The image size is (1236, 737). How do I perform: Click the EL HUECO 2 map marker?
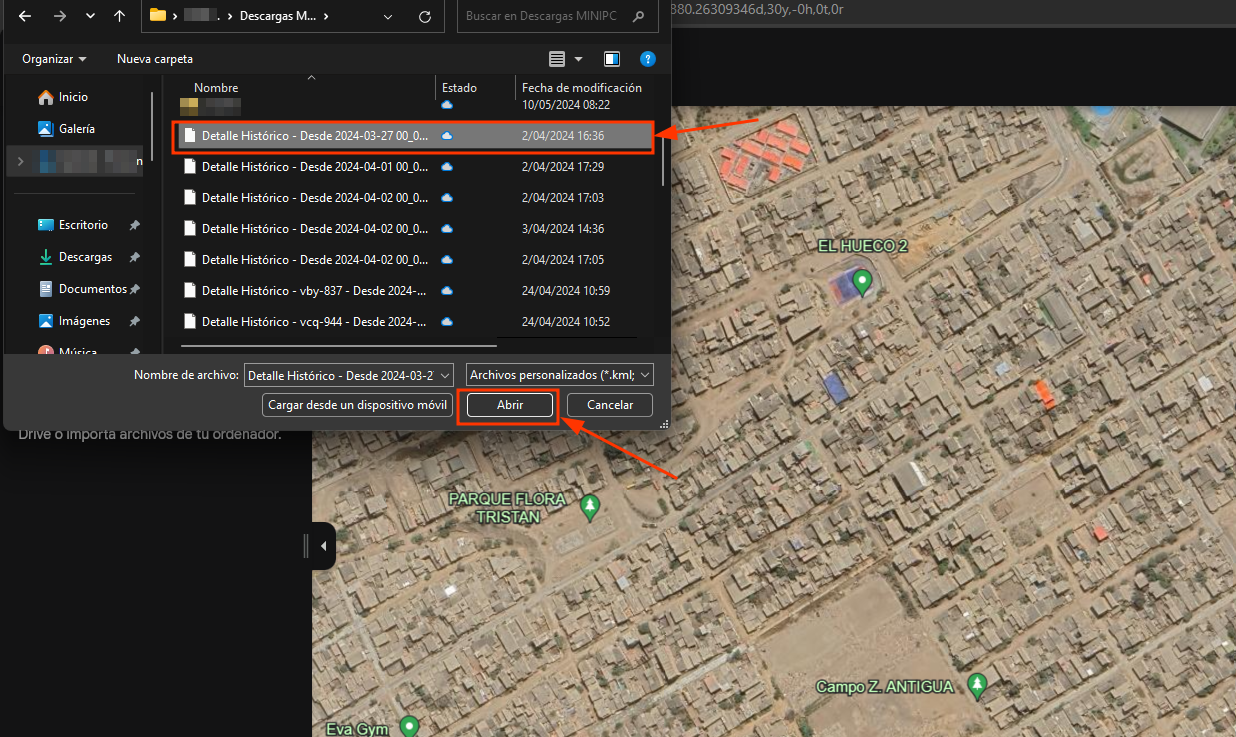pyautogui.click(x=862, y=279)
